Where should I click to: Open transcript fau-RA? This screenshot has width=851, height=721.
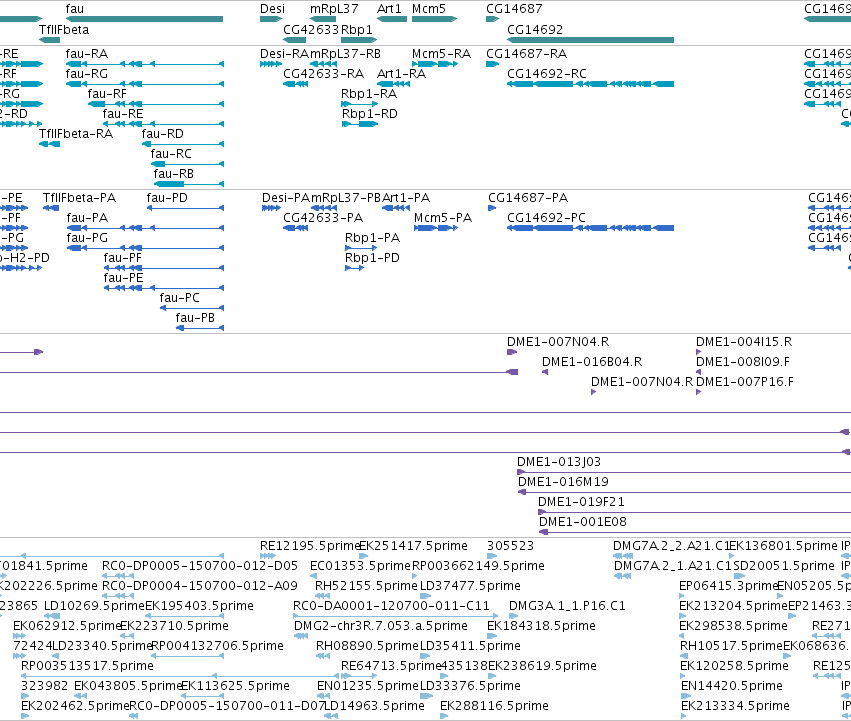(144, 64)
